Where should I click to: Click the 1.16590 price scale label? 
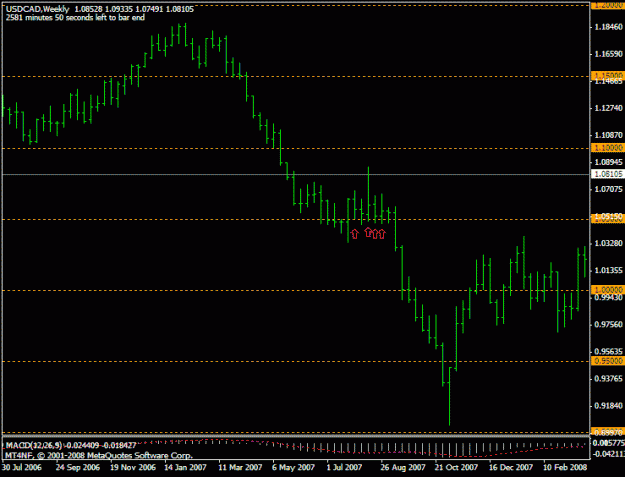point(608,54)
